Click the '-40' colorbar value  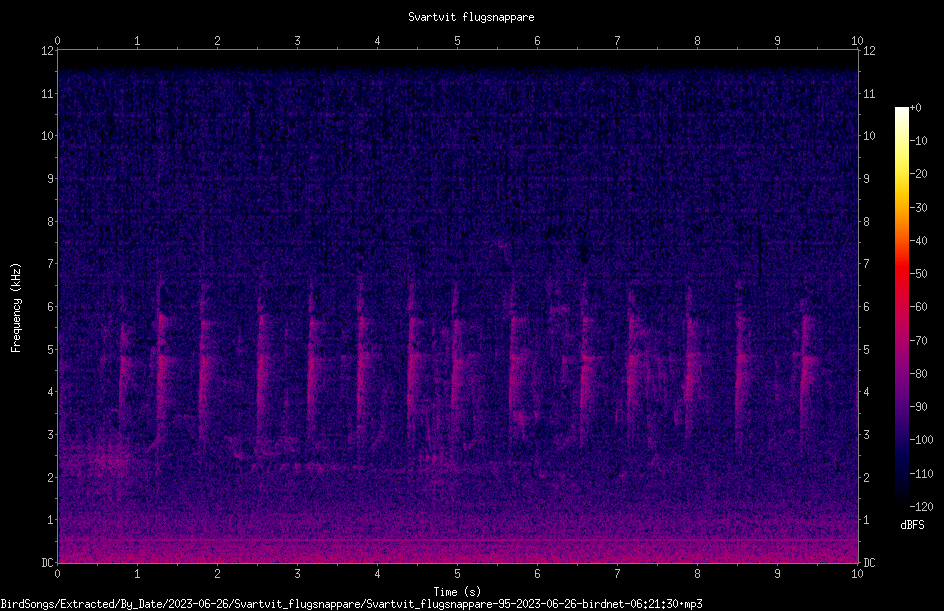[918, 241]
